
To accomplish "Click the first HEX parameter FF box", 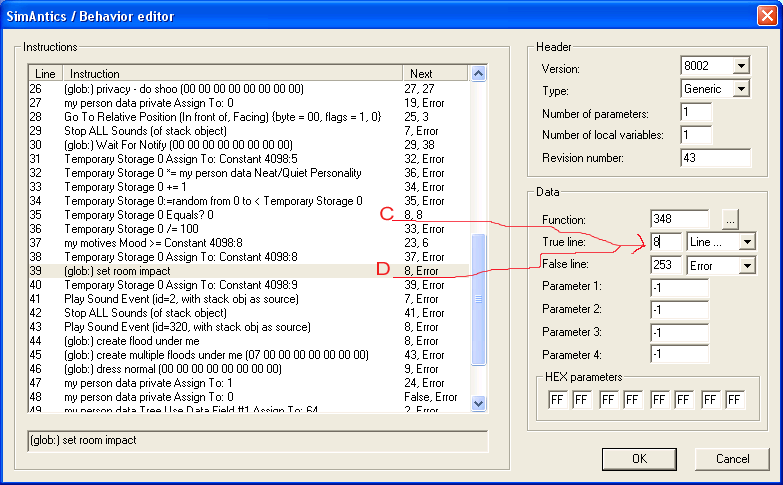I will (x=558, y=400).
